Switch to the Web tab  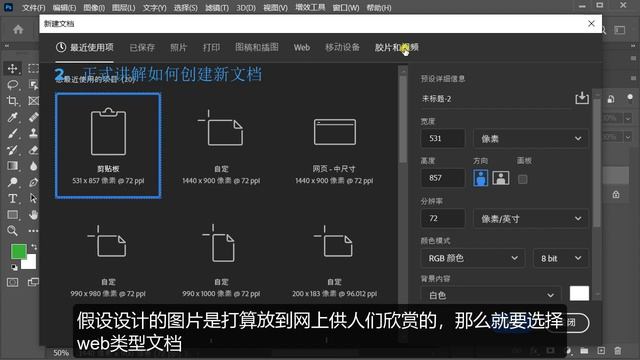click(302, 47)
